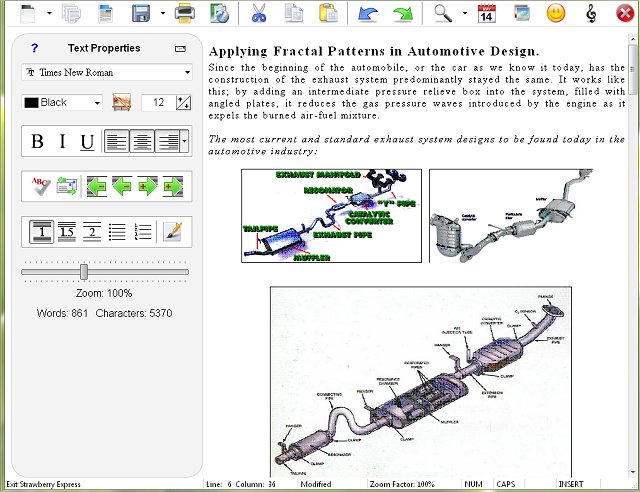
Task: Redo with green arrow icon
Action: point(403,13)
